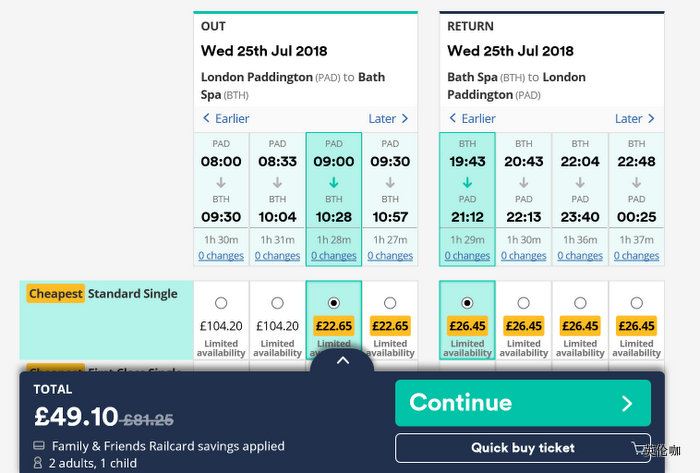Viewport: 700px width, 473px height.
Task: Click the Continue arrow icon
Action: [x=627, y=404]
